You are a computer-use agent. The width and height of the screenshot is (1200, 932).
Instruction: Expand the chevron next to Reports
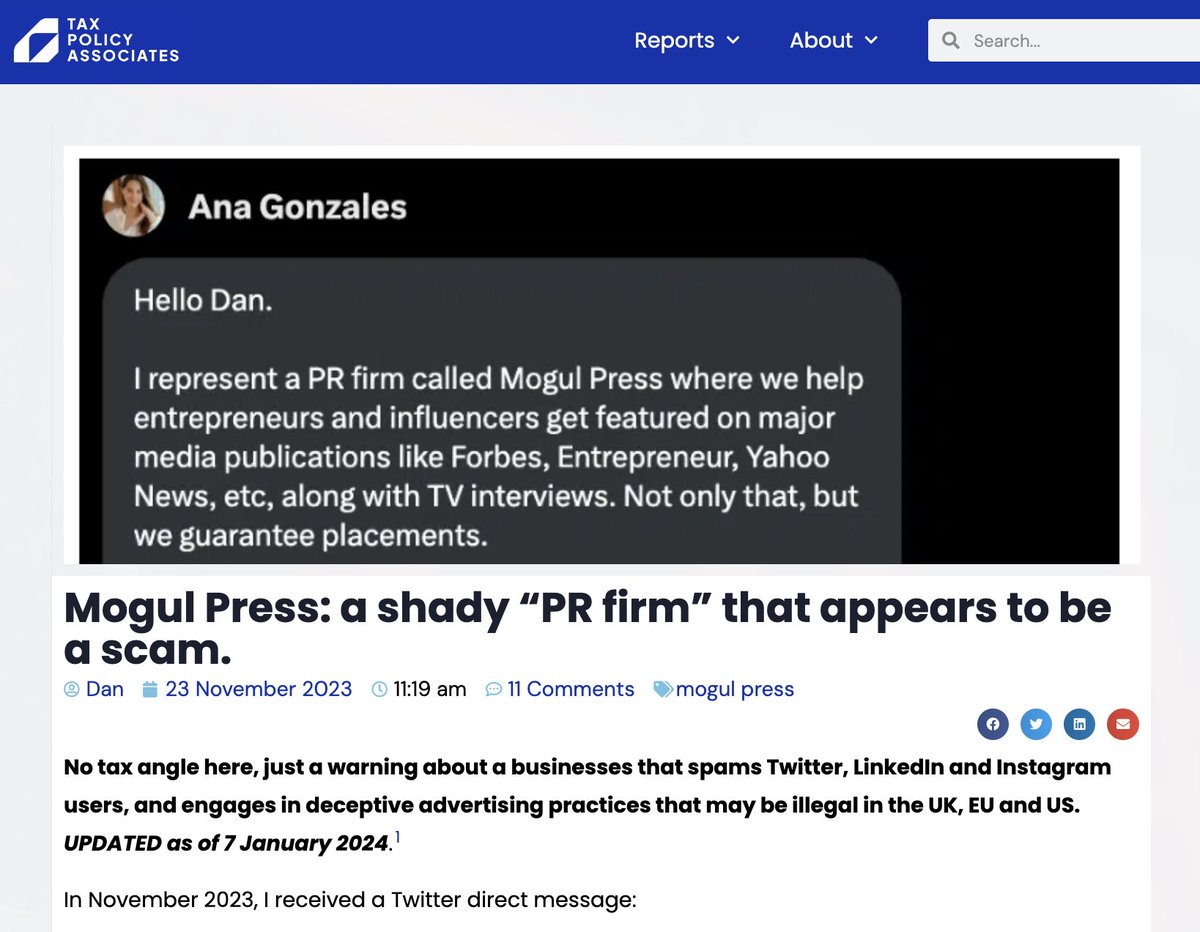pos(735,42)
